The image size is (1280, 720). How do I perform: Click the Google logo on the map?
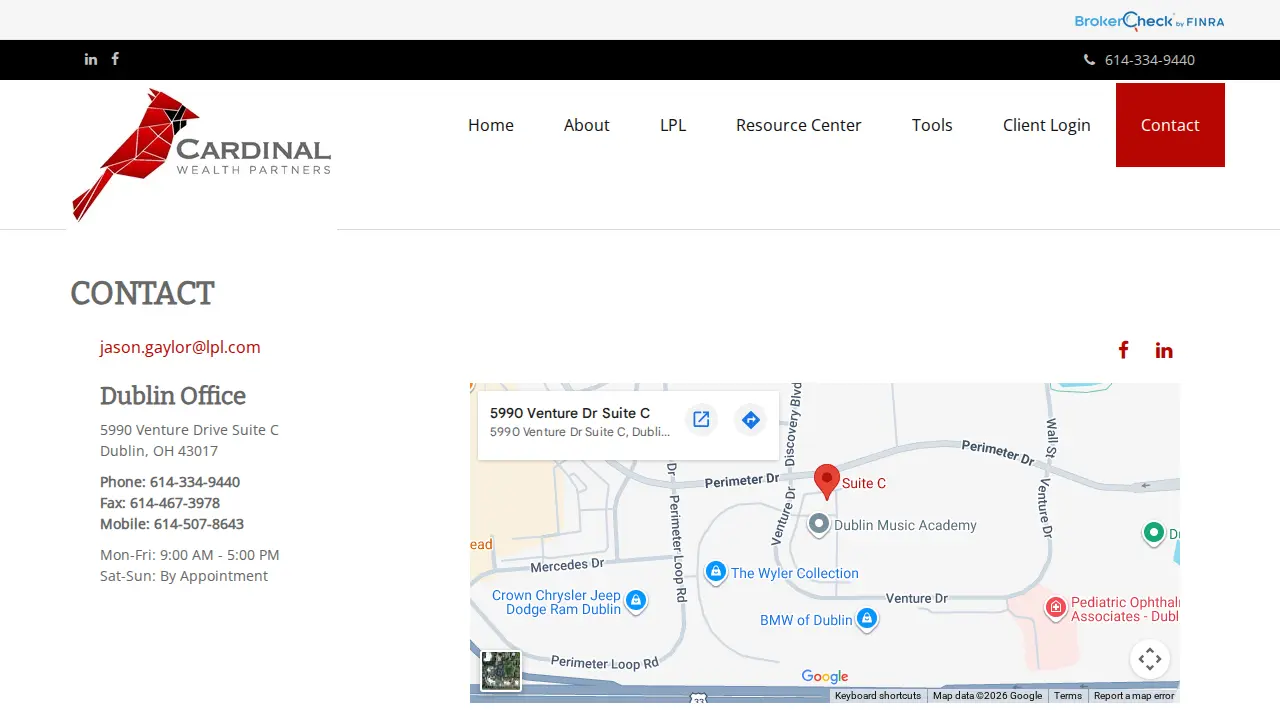pyautogui.click(x=825, y=677)
